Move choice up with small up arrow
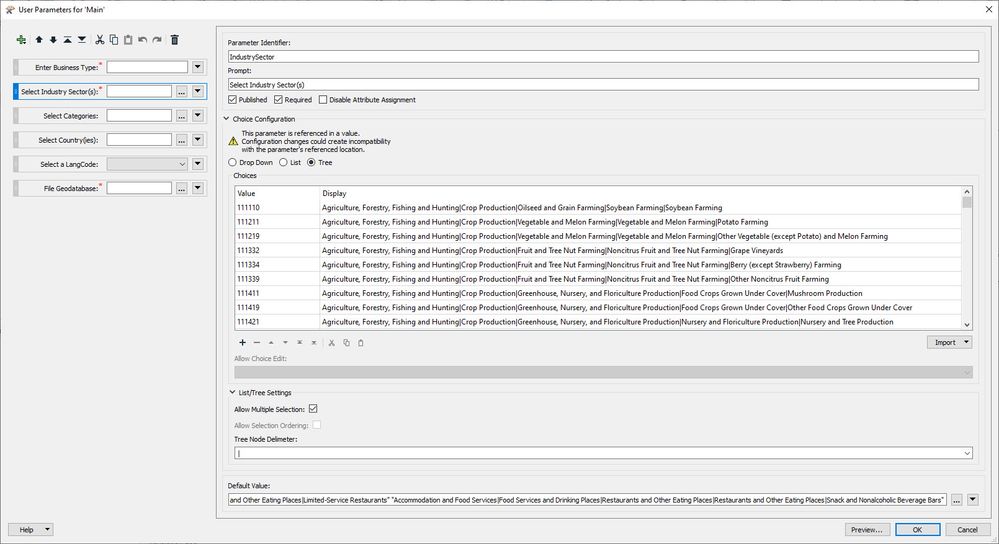 click(271, 343)
